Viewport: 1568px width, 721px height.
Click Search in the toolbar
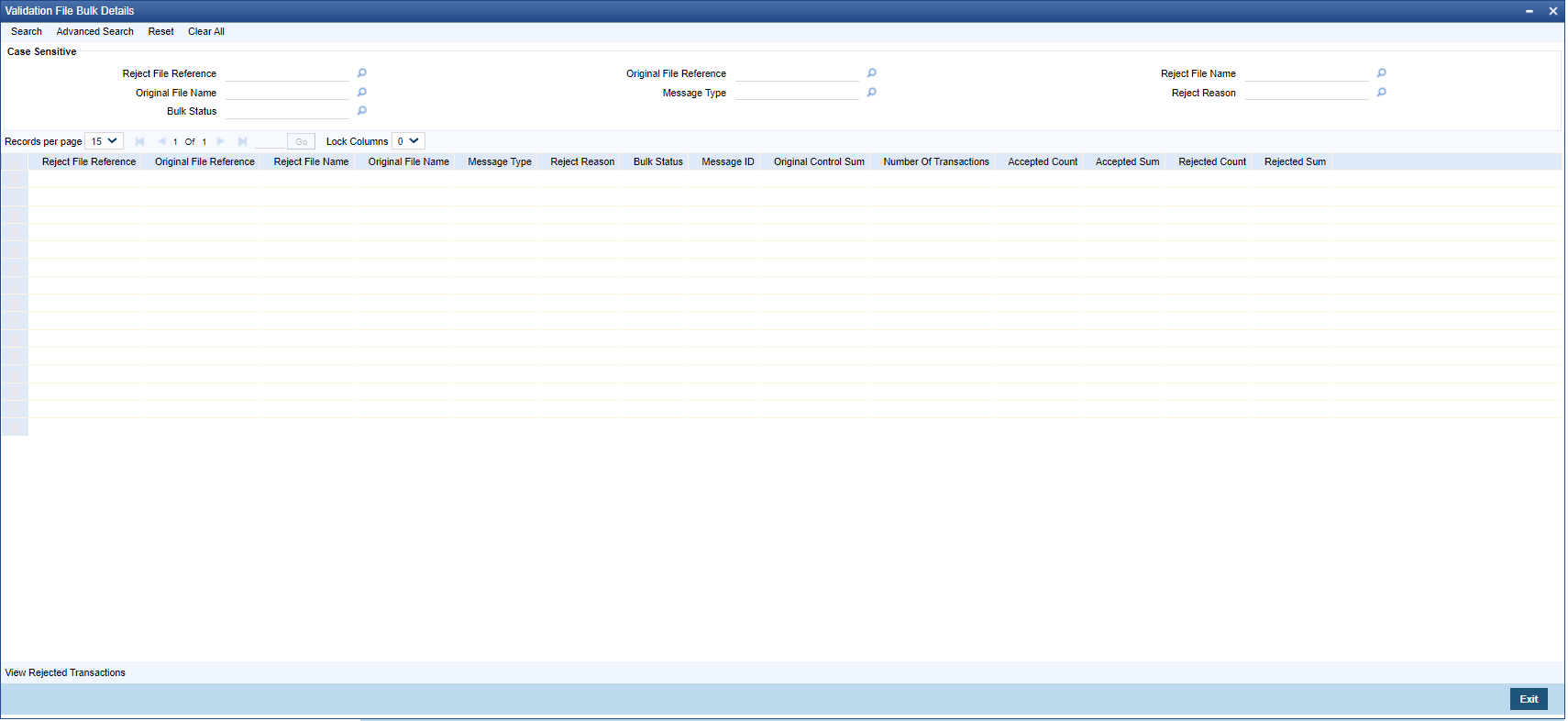27,31
